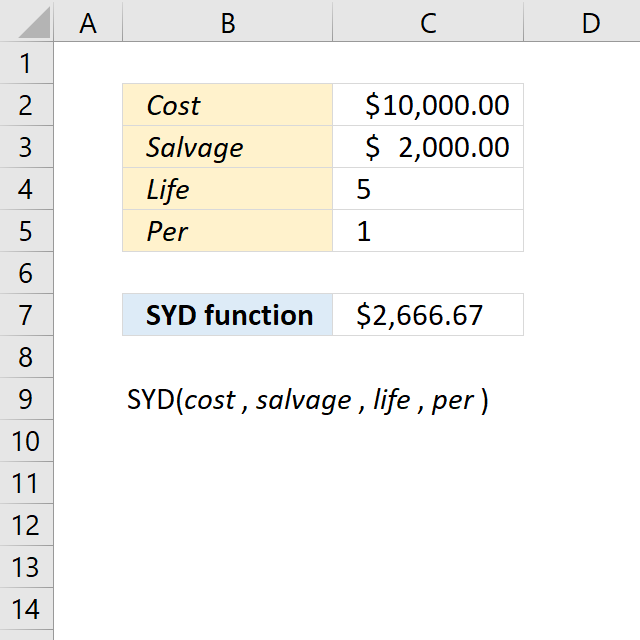Select column C header
Viewport: 640px width, 640px height.
tap(428, 21)
